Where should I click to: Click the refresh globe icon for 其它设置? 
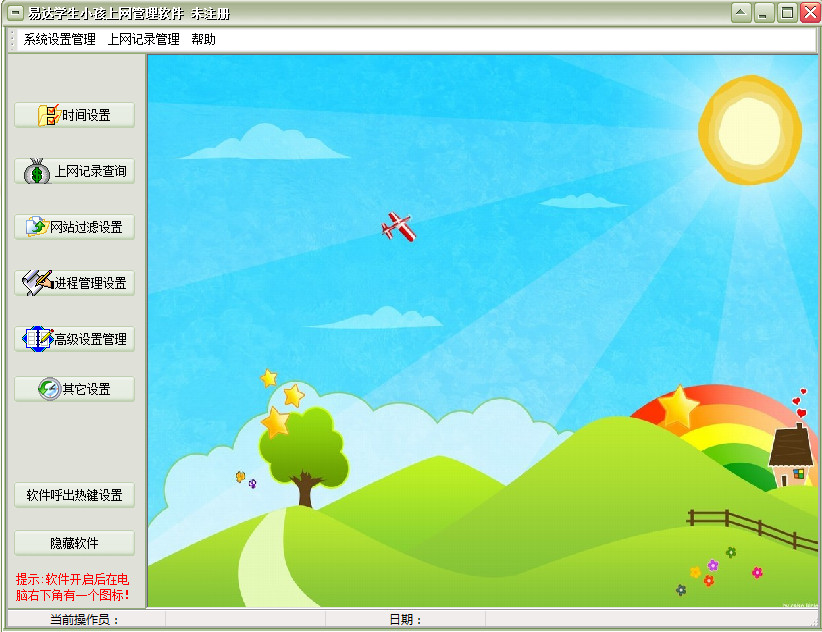point(49,389)
